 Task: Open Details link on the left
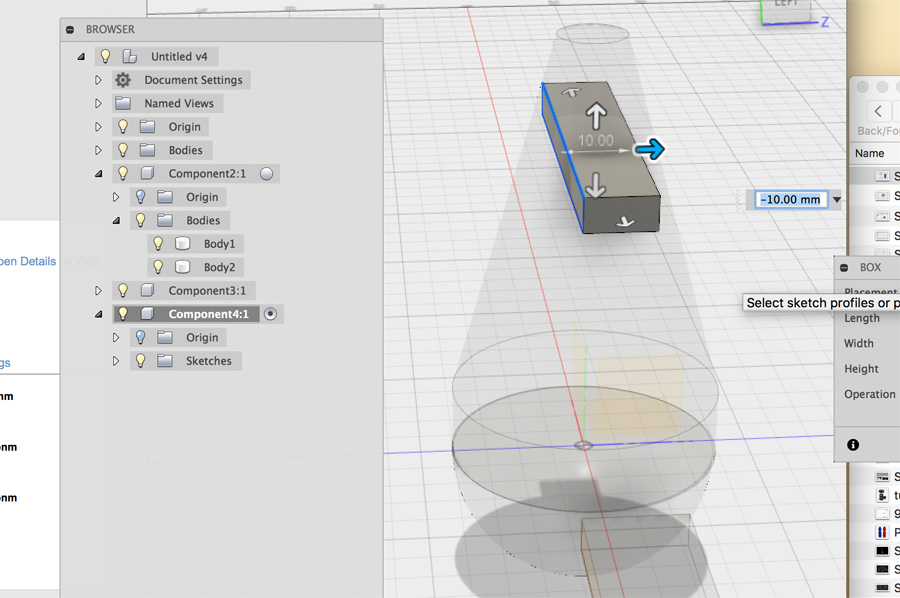pos(28,262)
